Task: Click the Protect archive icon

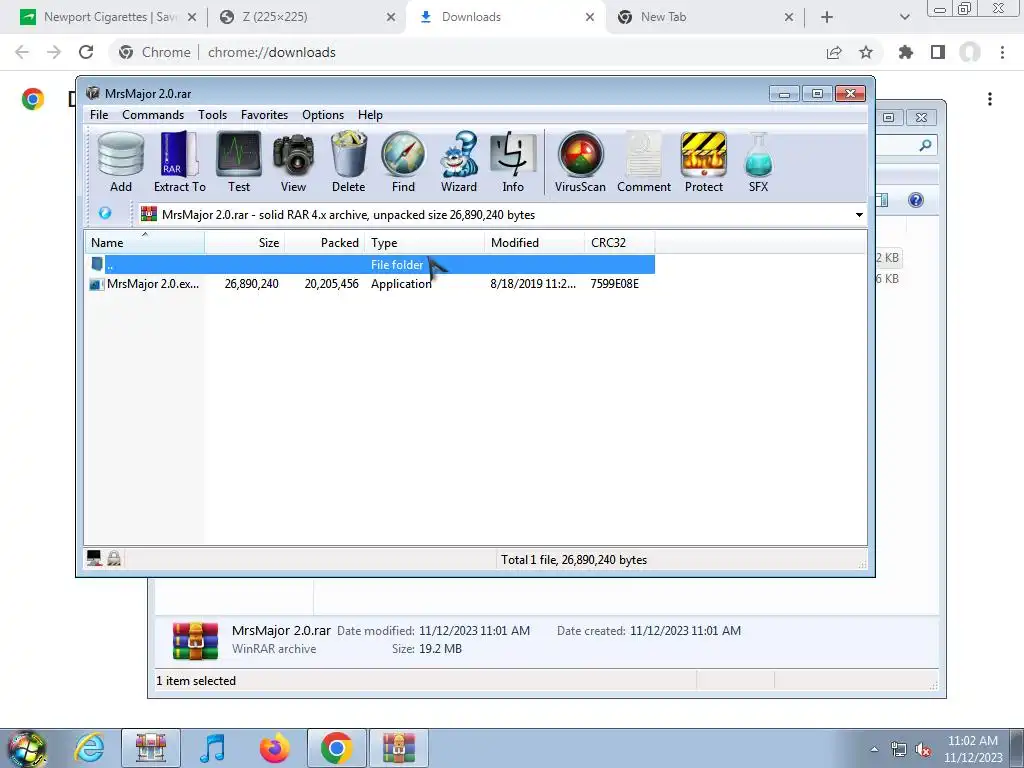Action: (703, 162)
